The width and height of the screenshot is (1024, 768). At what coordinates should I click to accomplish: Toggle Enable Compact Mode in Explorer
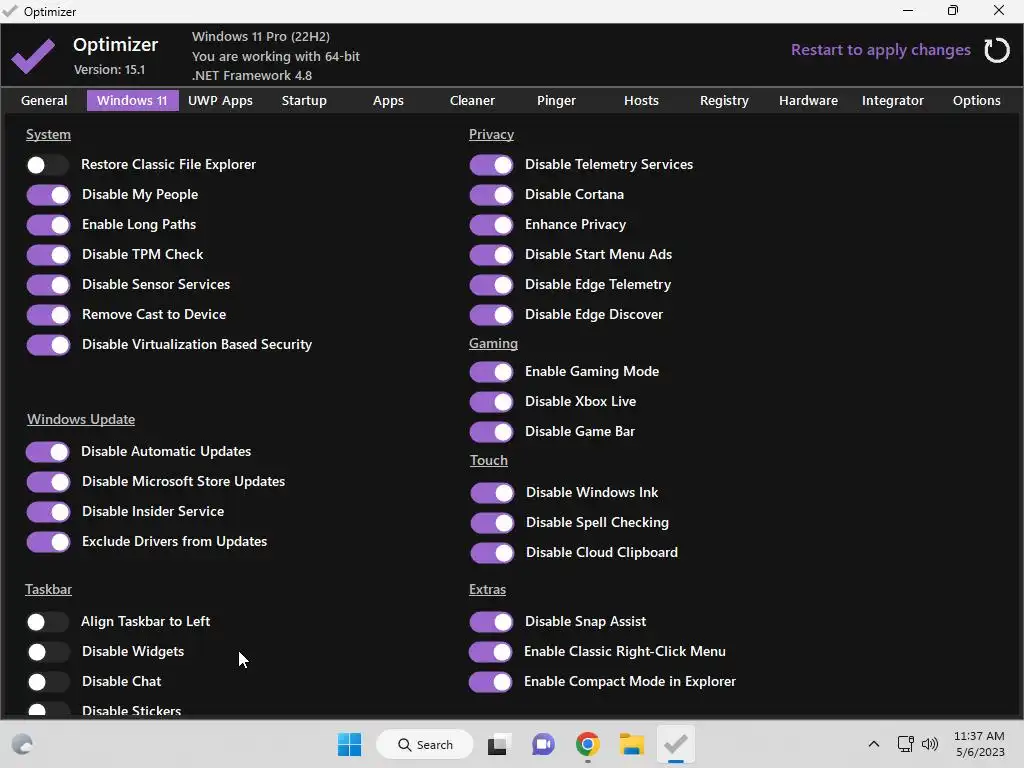[490, 682]
